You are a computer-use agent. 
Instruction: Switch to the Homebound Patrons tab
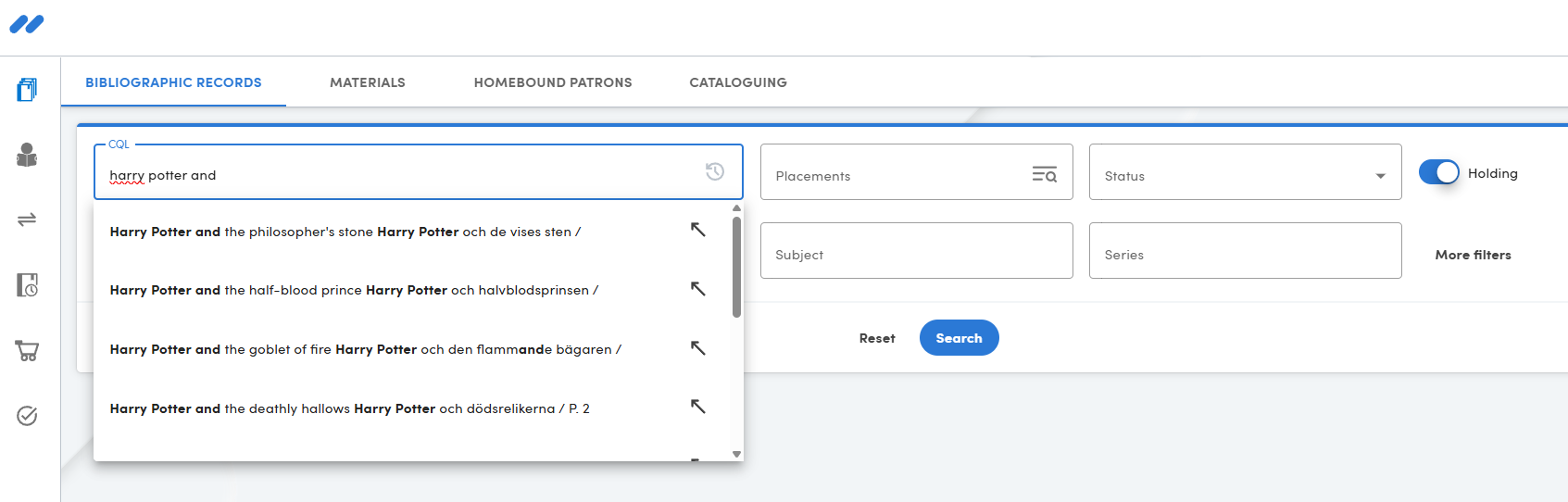point(553,82)
